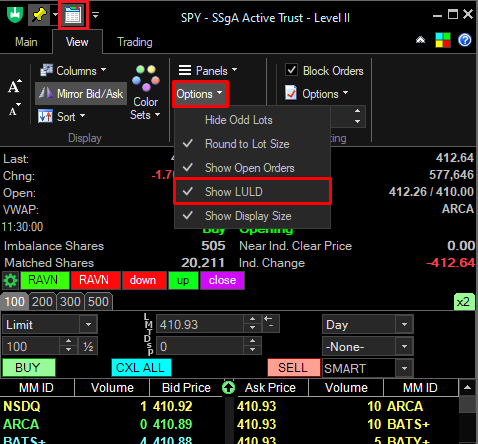478x444 pixels.
Task: Select the 100 share size tab
Action: [x=15, y=302]
